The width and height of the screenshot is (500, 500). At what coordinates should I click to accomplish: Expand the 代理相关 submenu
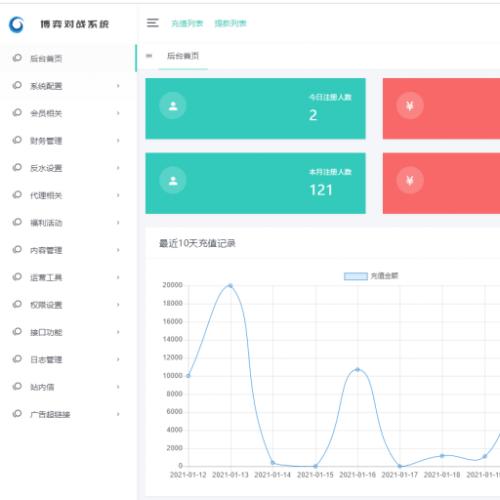pyautogui.click(x=68, y=195)
